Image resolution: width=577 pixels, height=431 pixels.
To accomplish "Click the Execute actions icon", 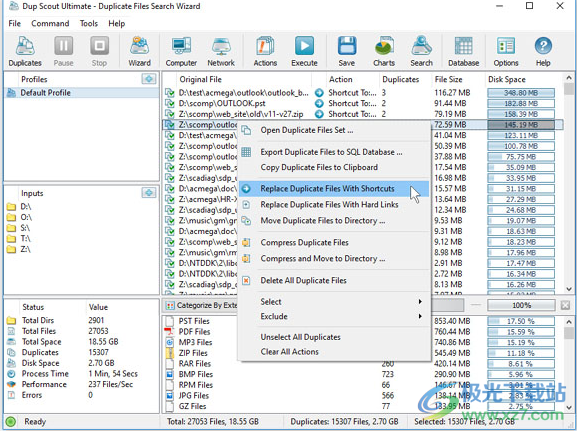I will point(304,52).
